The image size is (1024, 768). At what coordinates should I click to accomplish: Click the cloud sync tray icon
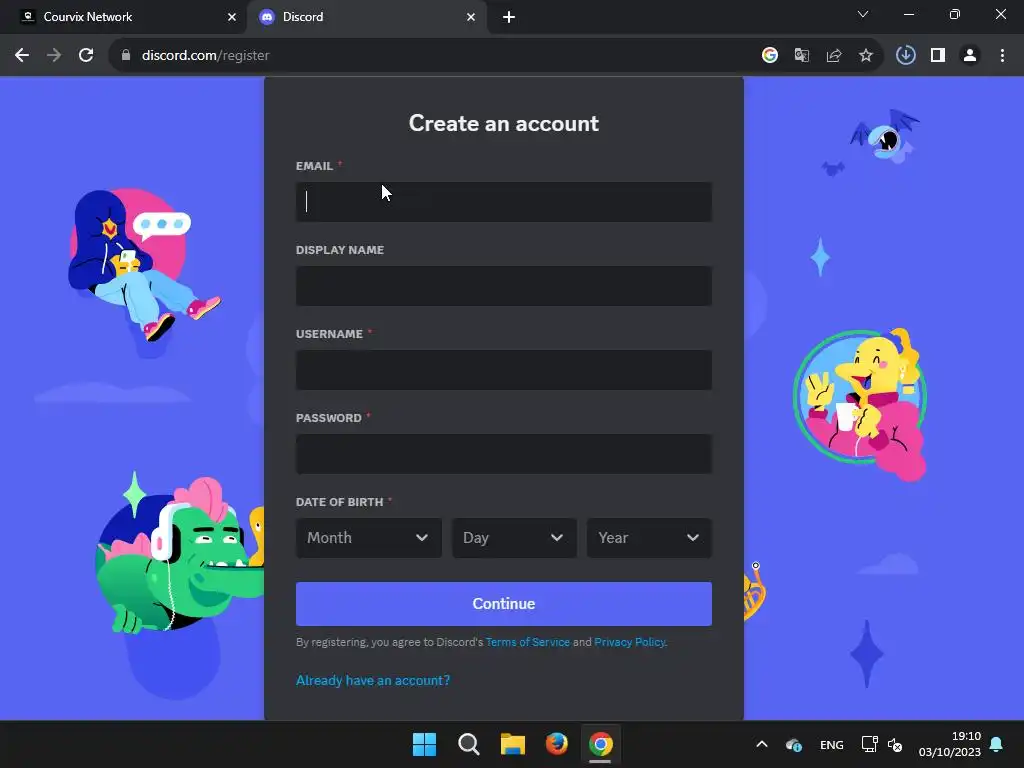[793, 744]
